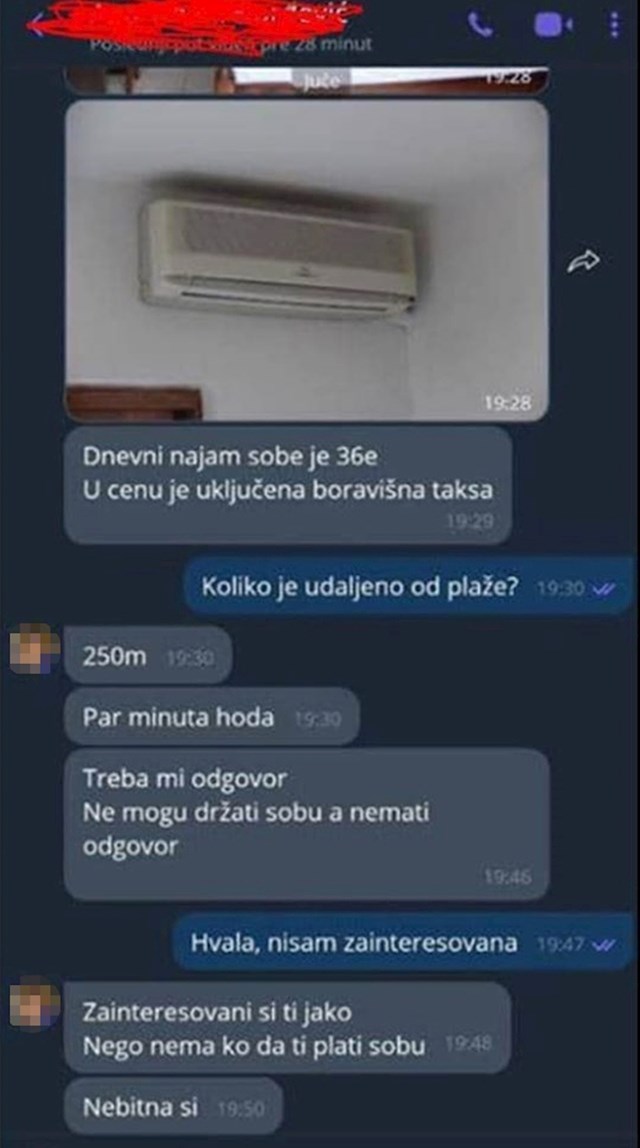Start a voice call with the phone icon
This screenshot has height=1148, width=640.
coord(480,25)
